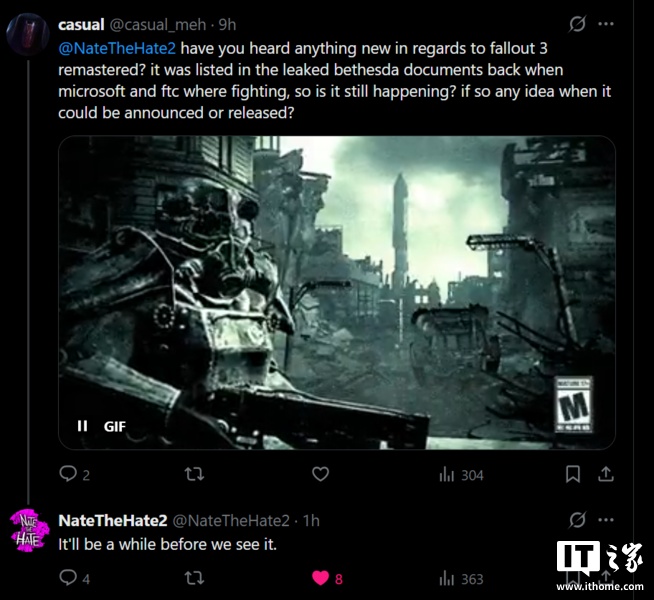Open casual's profile avatar
This screenshot has width=654, height=600.
[28, 34]
